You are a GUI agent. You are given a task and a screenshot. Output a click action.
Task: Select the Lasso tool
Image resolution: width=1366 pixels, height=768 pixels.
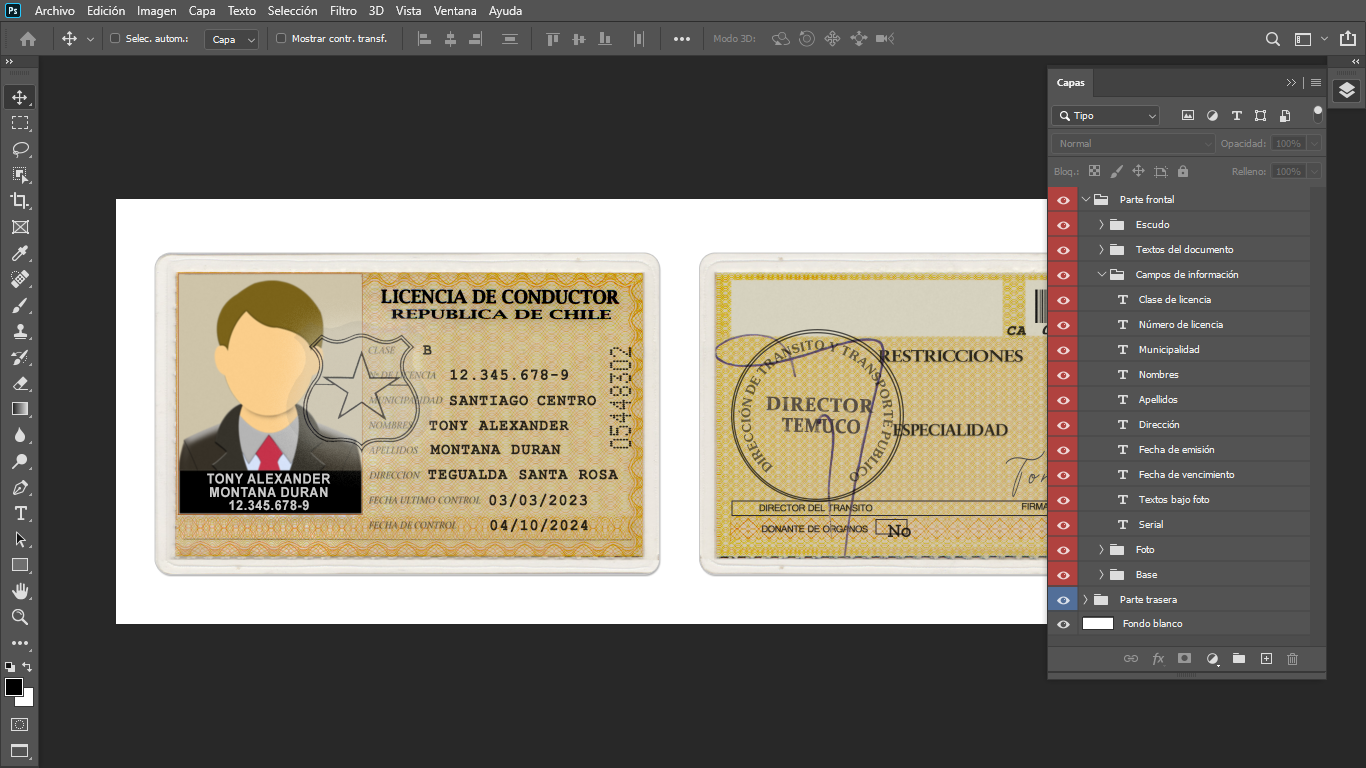tap(20, 149)
